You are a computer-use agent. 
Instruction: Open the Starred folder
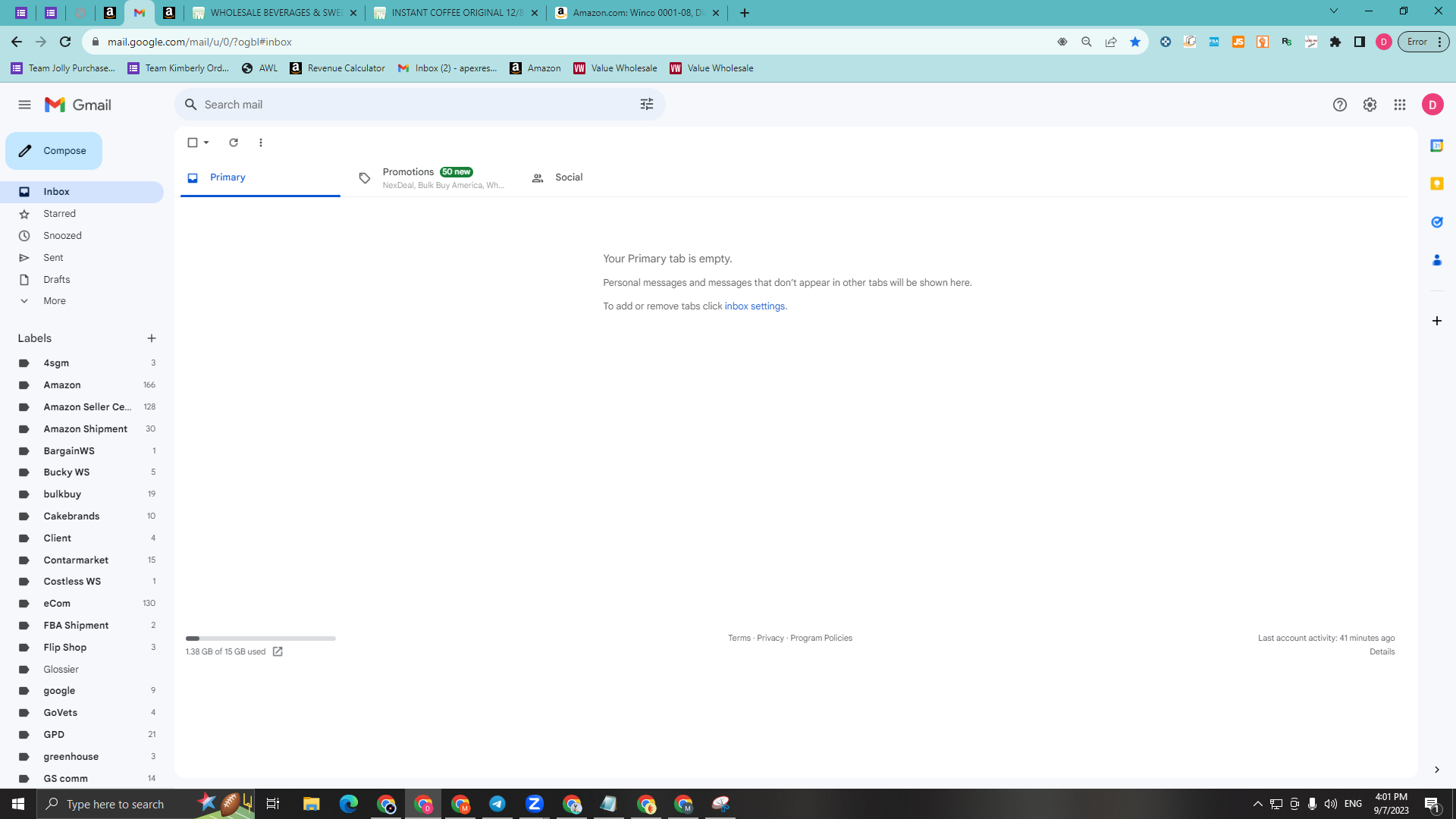(59, 214)
